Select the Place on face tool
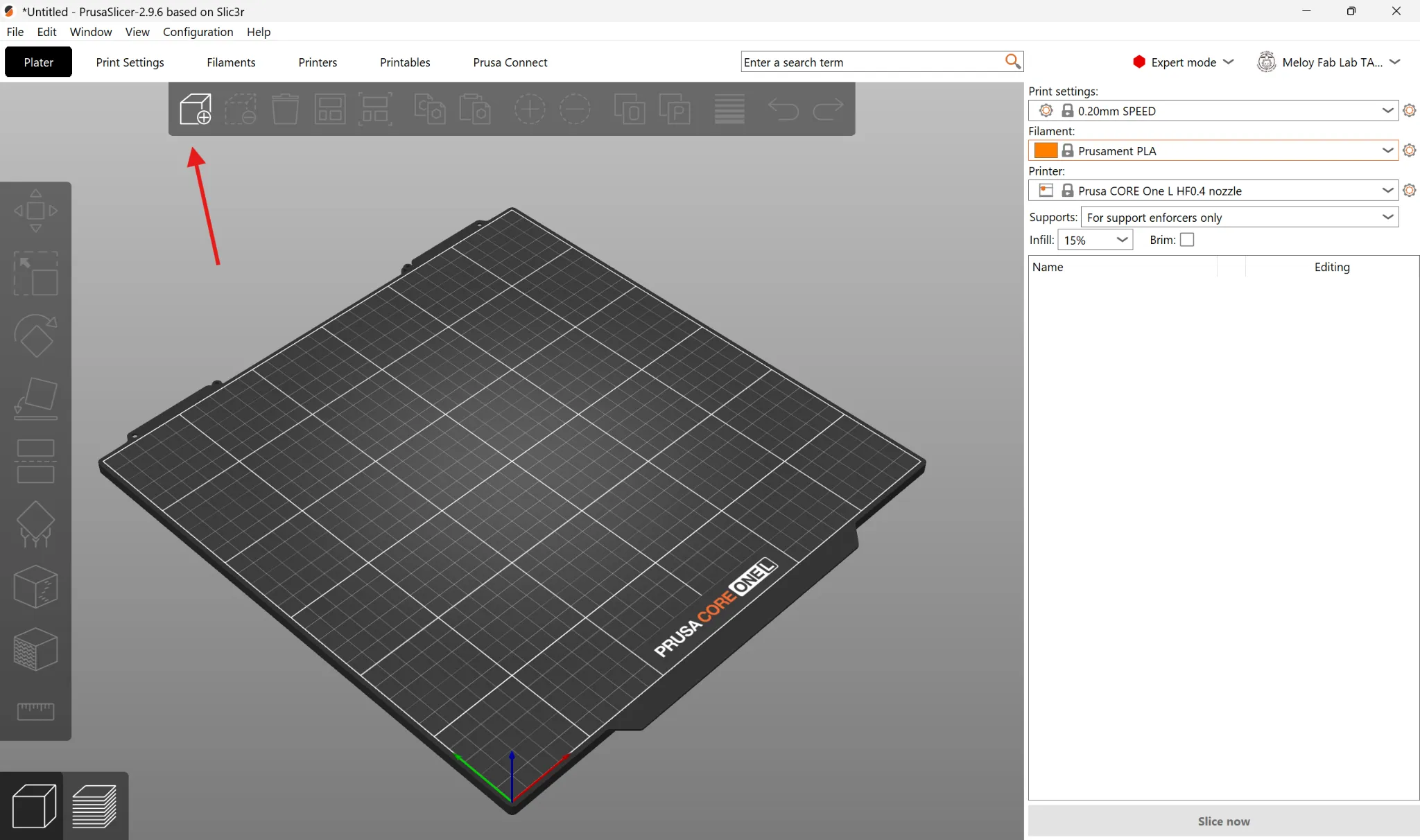The image size is (1420, 840). point(35,399)
